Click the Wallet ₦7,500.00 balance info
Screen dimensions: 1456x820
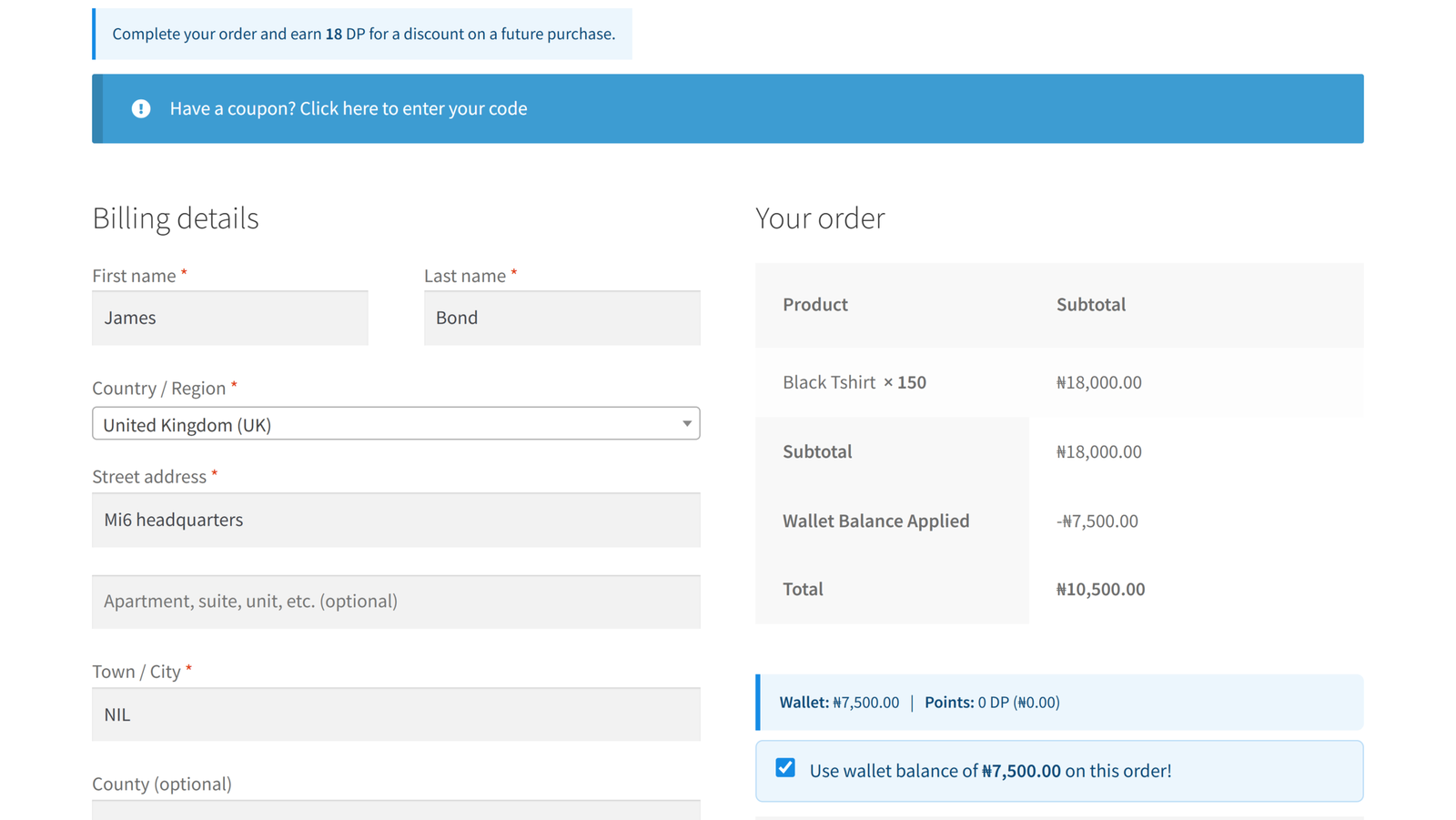tap(839, 703)
